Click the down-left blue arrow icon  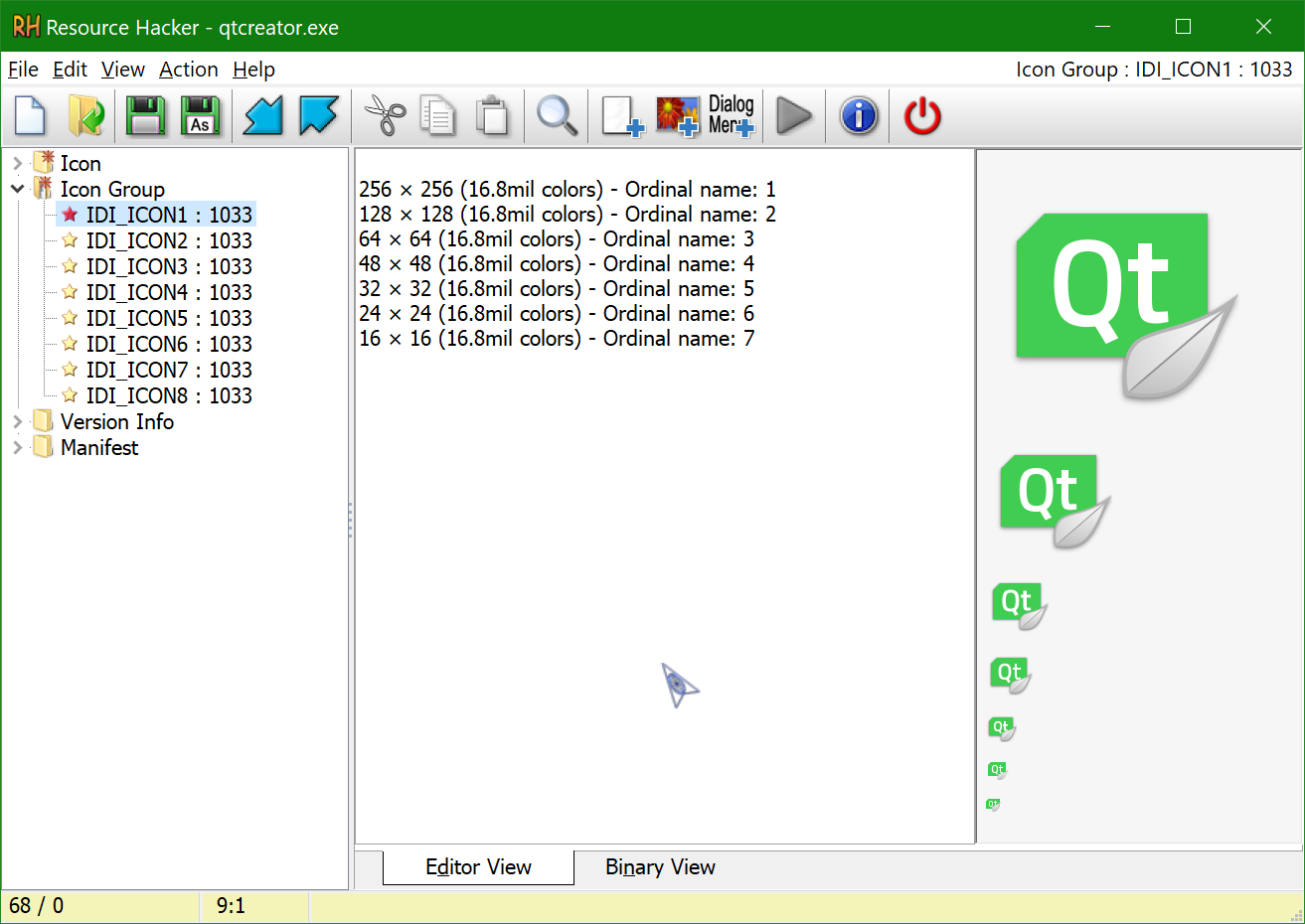(263, 116)
